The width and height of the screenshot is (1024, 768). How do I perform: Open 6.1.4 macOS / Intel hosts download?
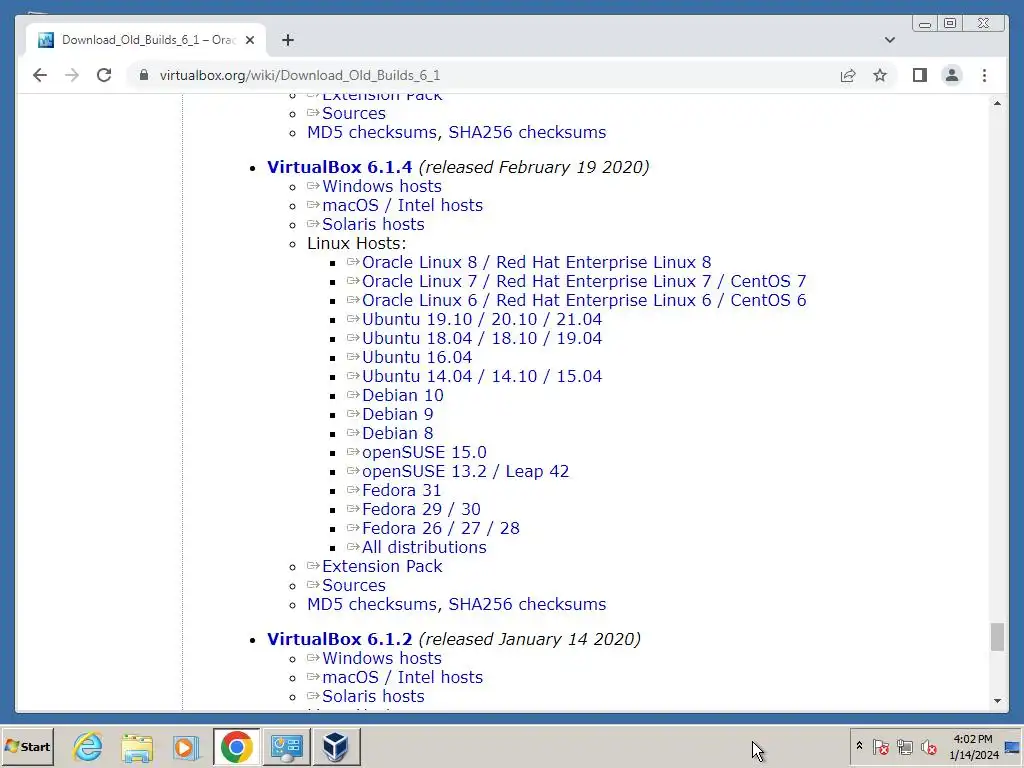point(402,205)
